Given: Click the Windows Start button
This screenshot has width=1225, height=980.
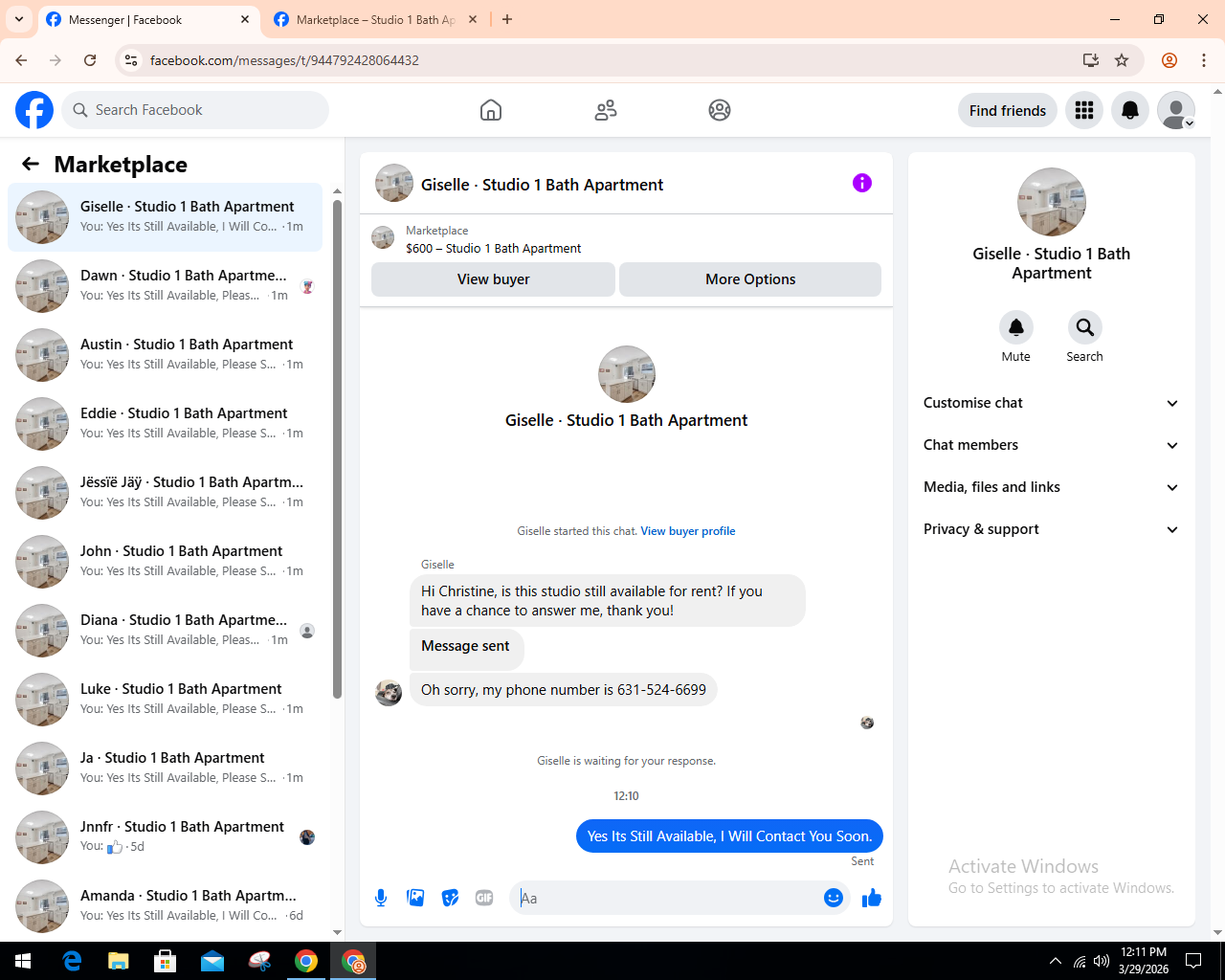Looking at the screenshot, I should point(23,961).
